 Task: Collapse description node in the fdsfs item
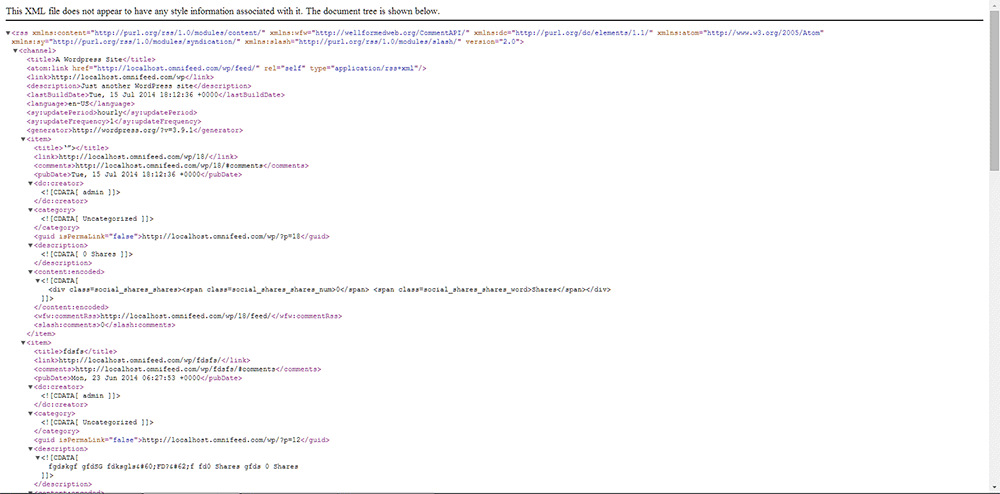[31, 449]
